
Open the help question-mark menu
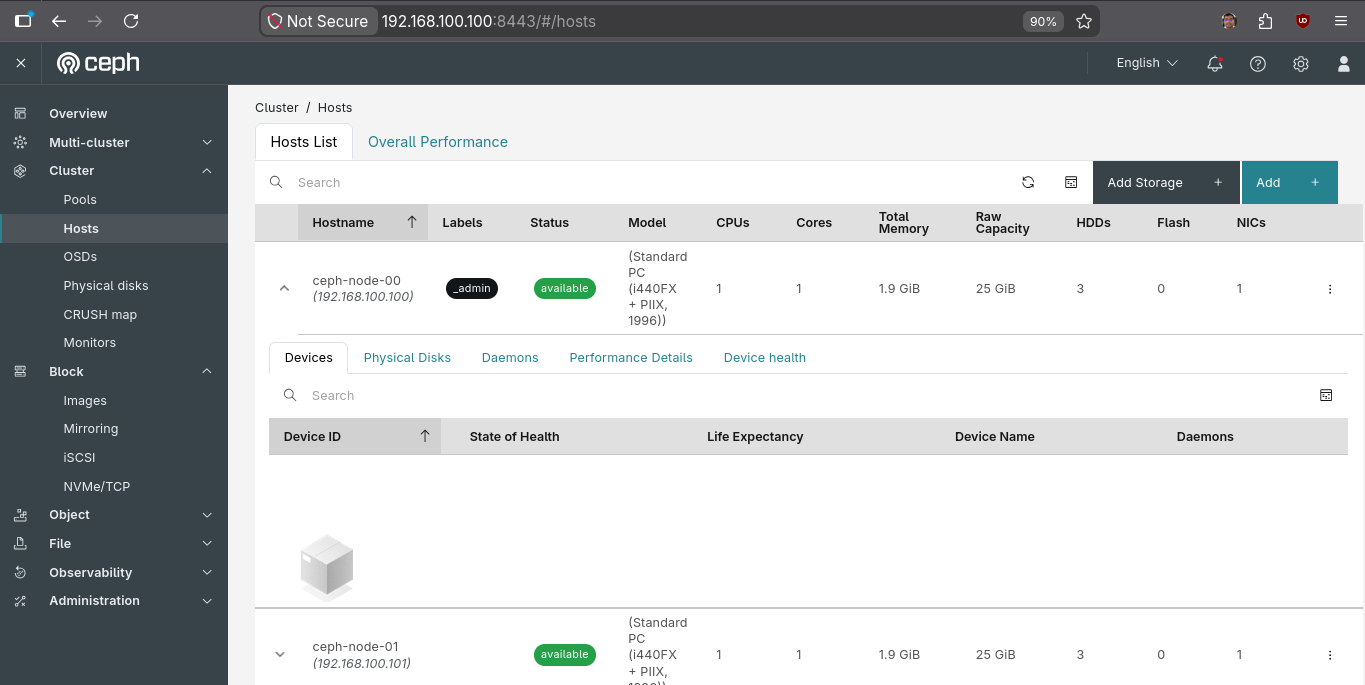[1258, 63]
